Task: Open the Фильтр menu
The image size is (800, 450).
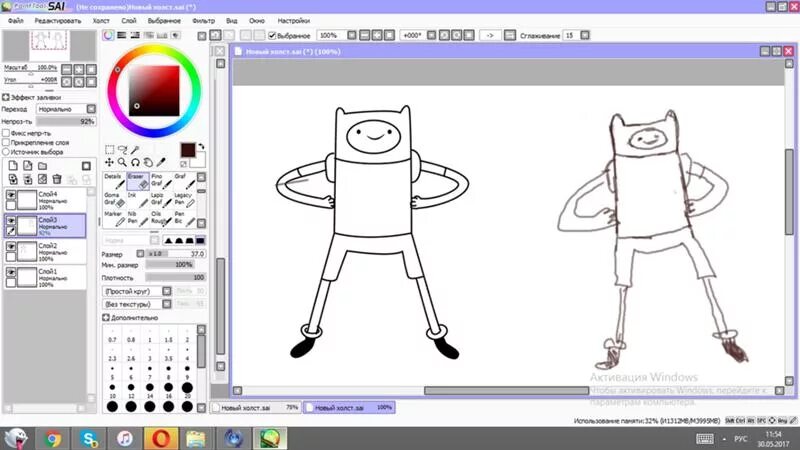Action: (x=203, y=21)
